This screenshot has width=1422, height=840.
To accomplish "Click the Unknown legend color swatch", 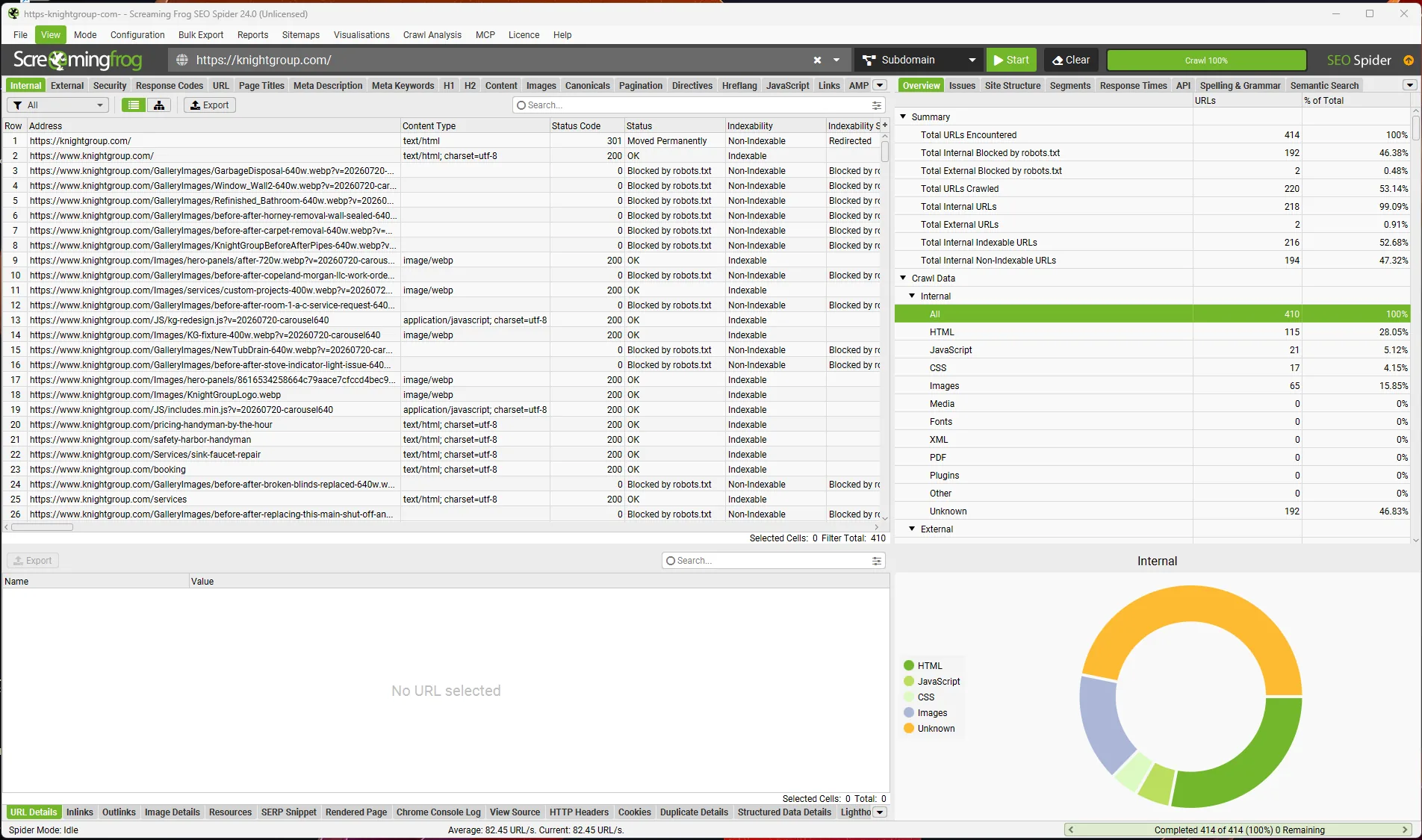I will [909, 728].
